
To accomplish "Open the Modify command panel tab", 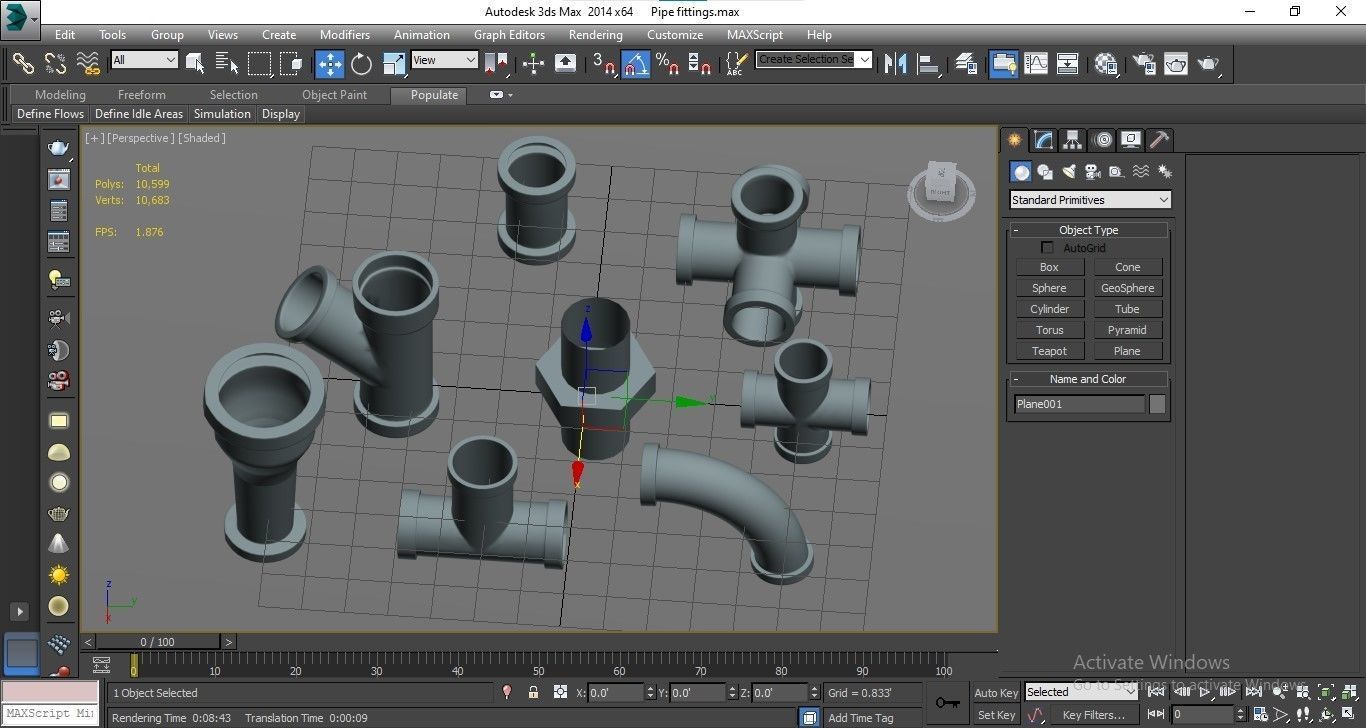I will pos(1043,140).
